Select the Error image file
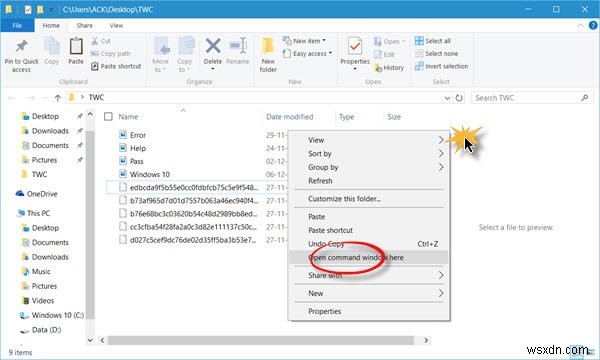This screenshot has height=360, width=600. tap(132, 135)
